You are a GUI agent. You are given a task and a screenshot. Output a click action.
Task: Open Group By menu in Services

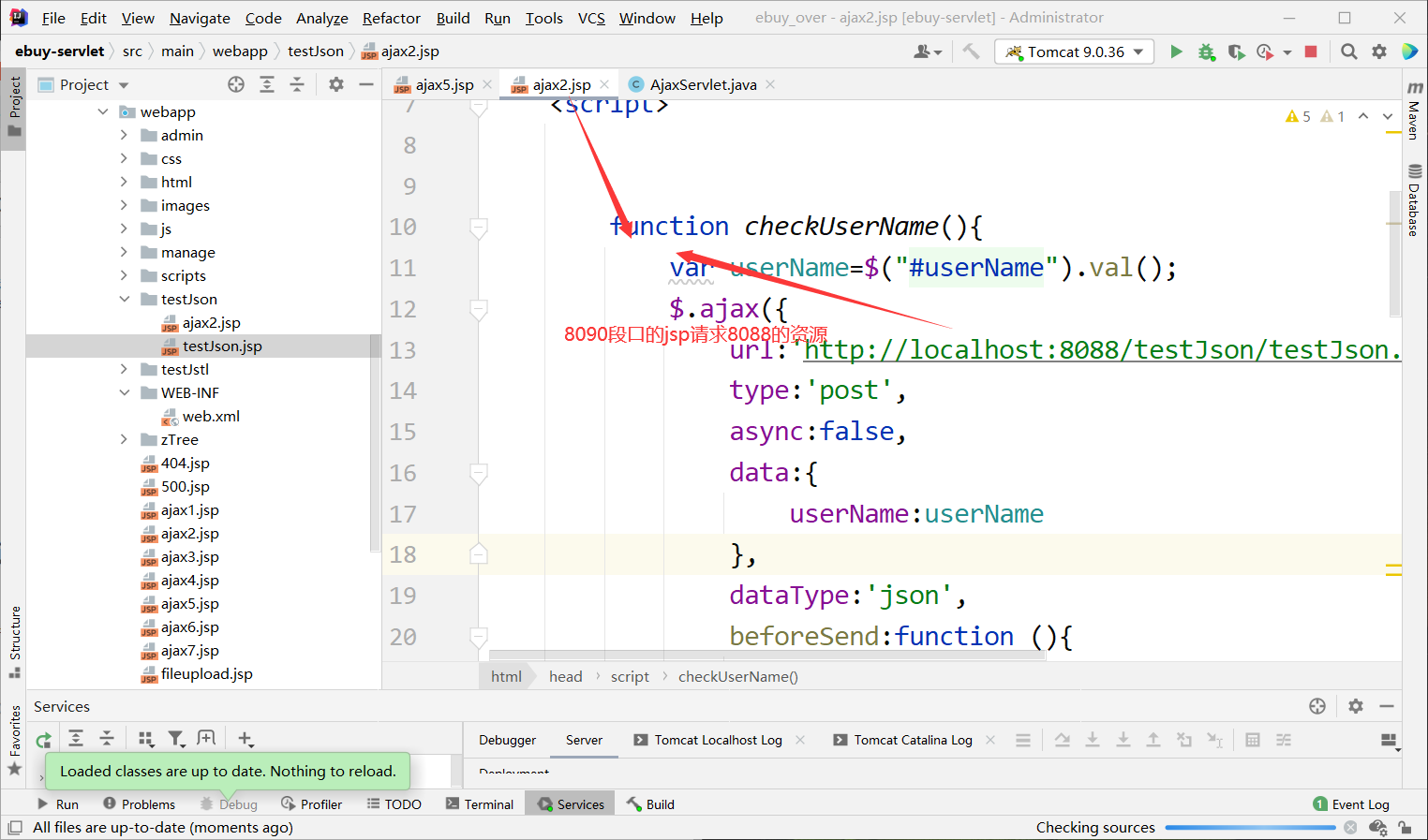145,739
